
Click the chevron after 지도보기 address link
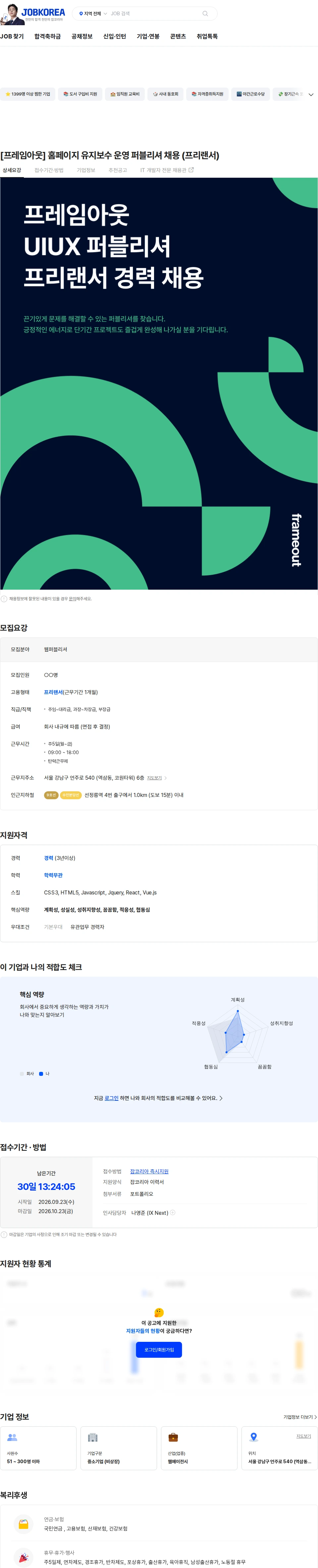pyautogui.click(x=165, y=778)
